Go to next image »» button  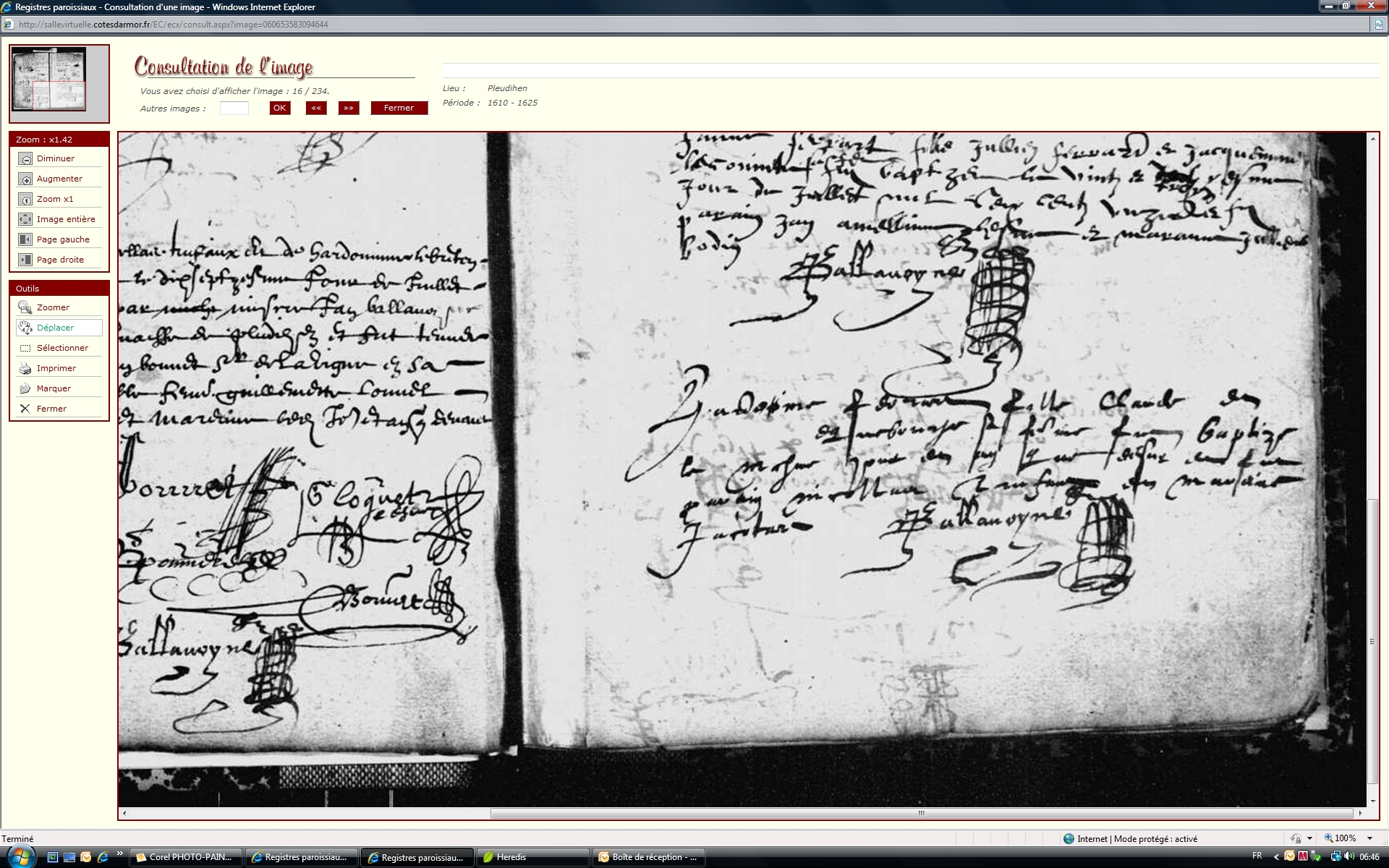click(349, 108)
